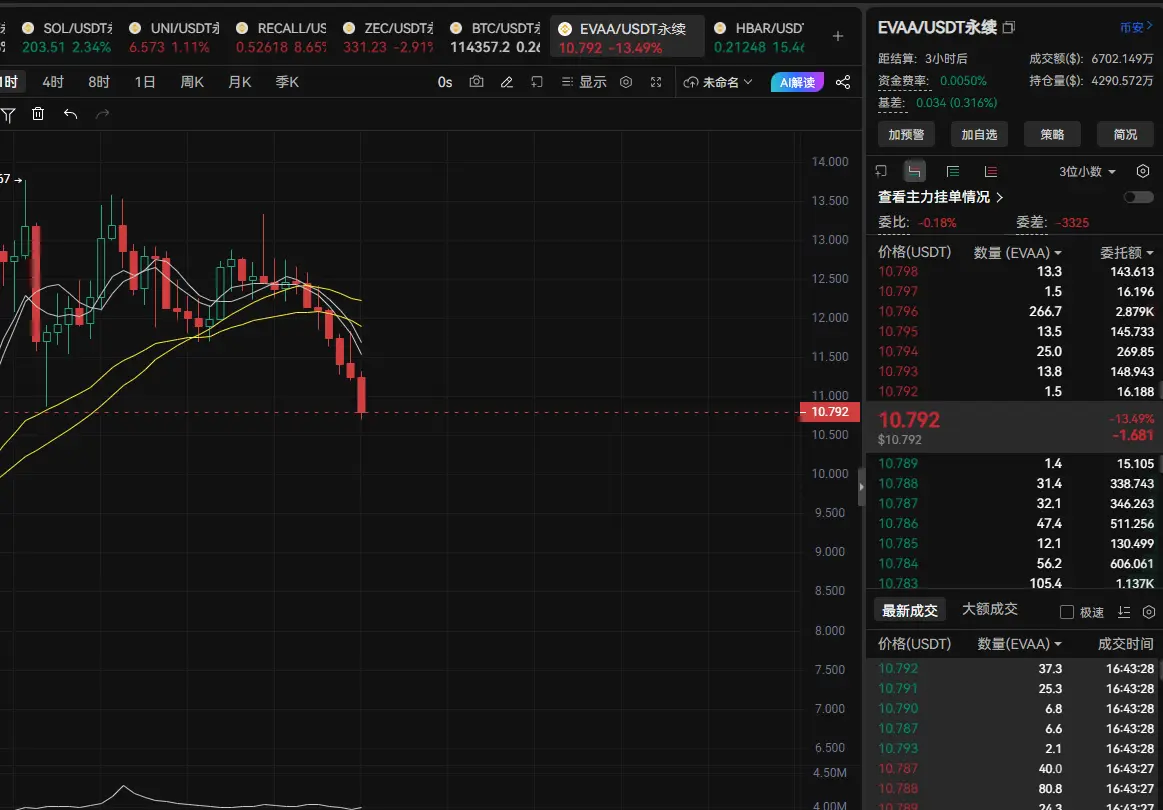Toggle main force order status switch
This screenshot has height=810, width=1163.
click(1139, 197)
